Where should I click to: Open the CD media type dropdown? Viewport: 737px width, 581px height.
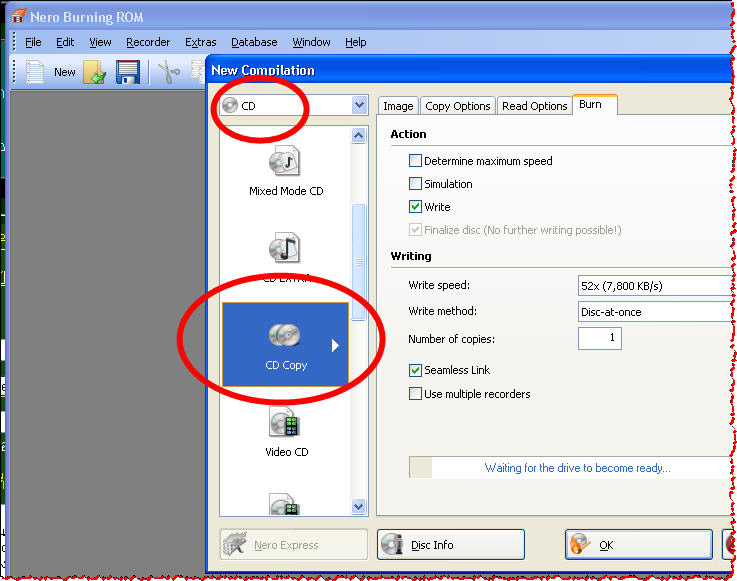(x=360, y=105)
